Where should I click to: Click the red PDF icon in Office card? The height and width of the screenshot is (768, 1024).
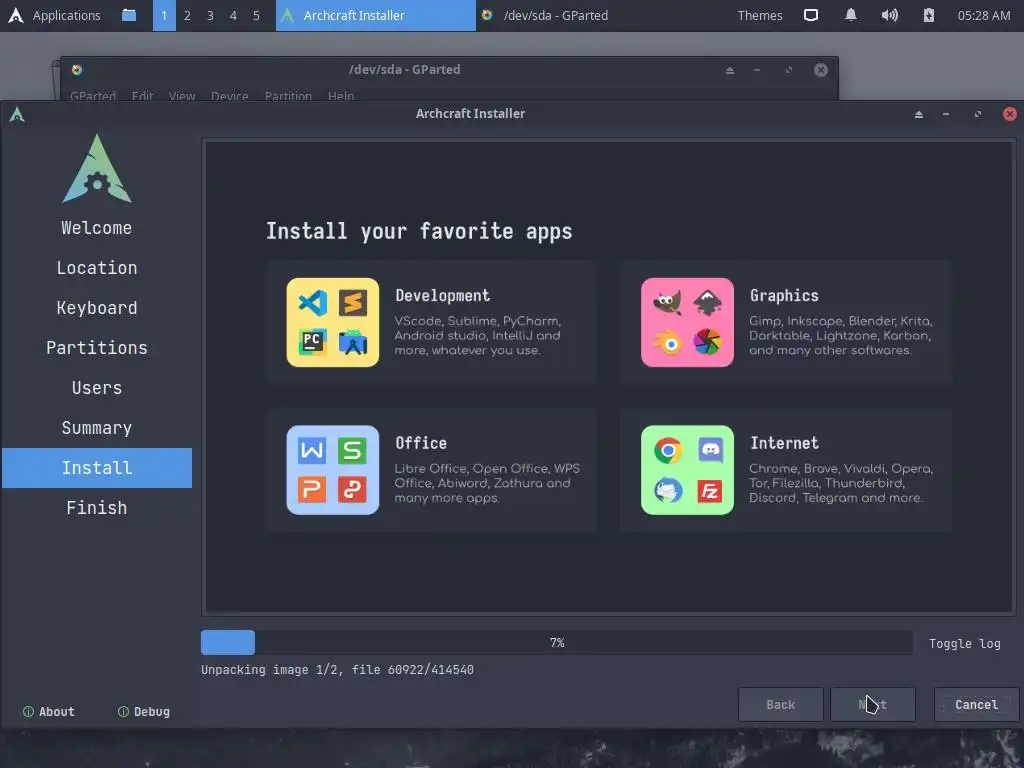tap(353, 490)
